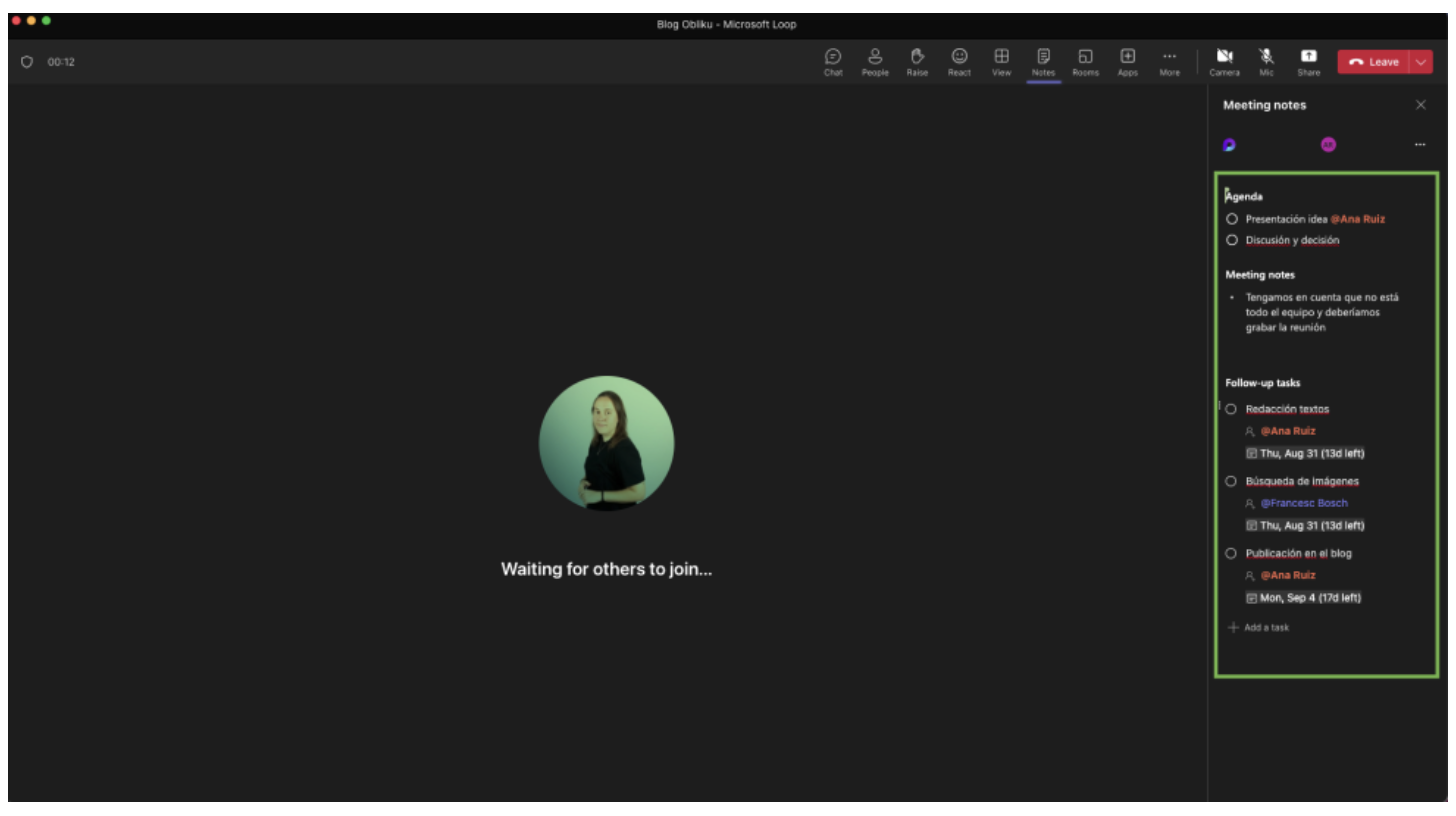Open breakout Rooms

(x=1085, y=61)
